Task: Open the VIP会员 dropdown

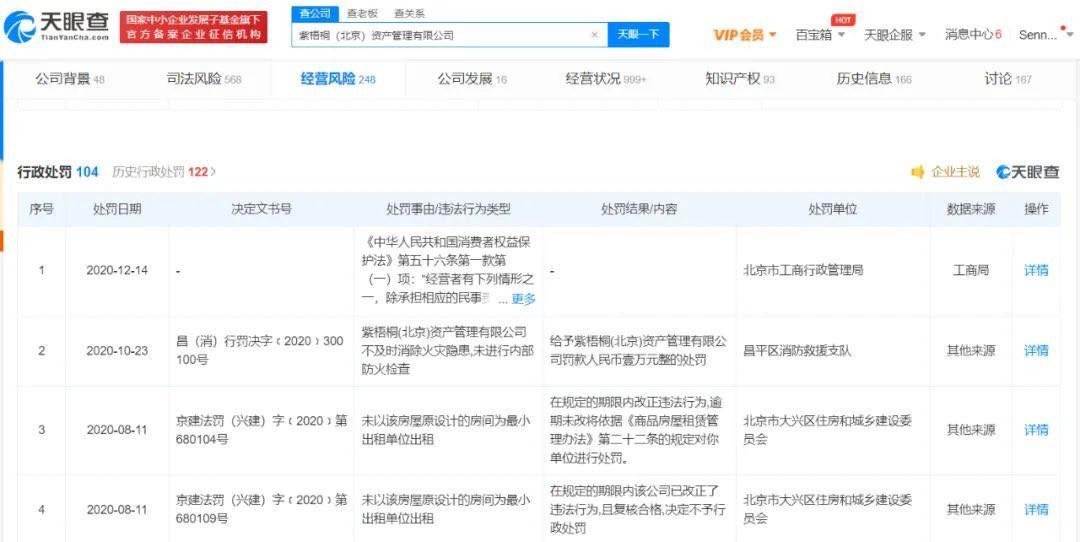Action: 745,34
